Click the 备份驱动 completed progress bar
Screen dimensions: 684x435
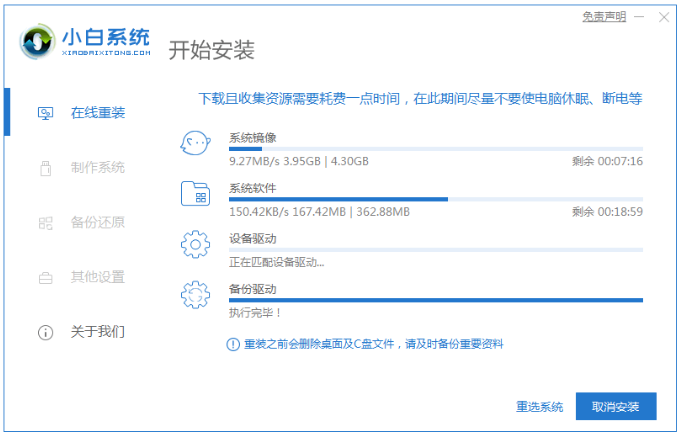[x=435, y=299]
